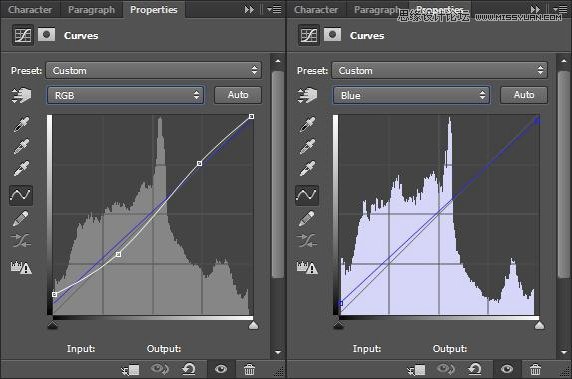The width and height of the screenshot is (572, 379).
Task: Delete the adjustment layer using left trash icon
Action: tap(250, 370)
